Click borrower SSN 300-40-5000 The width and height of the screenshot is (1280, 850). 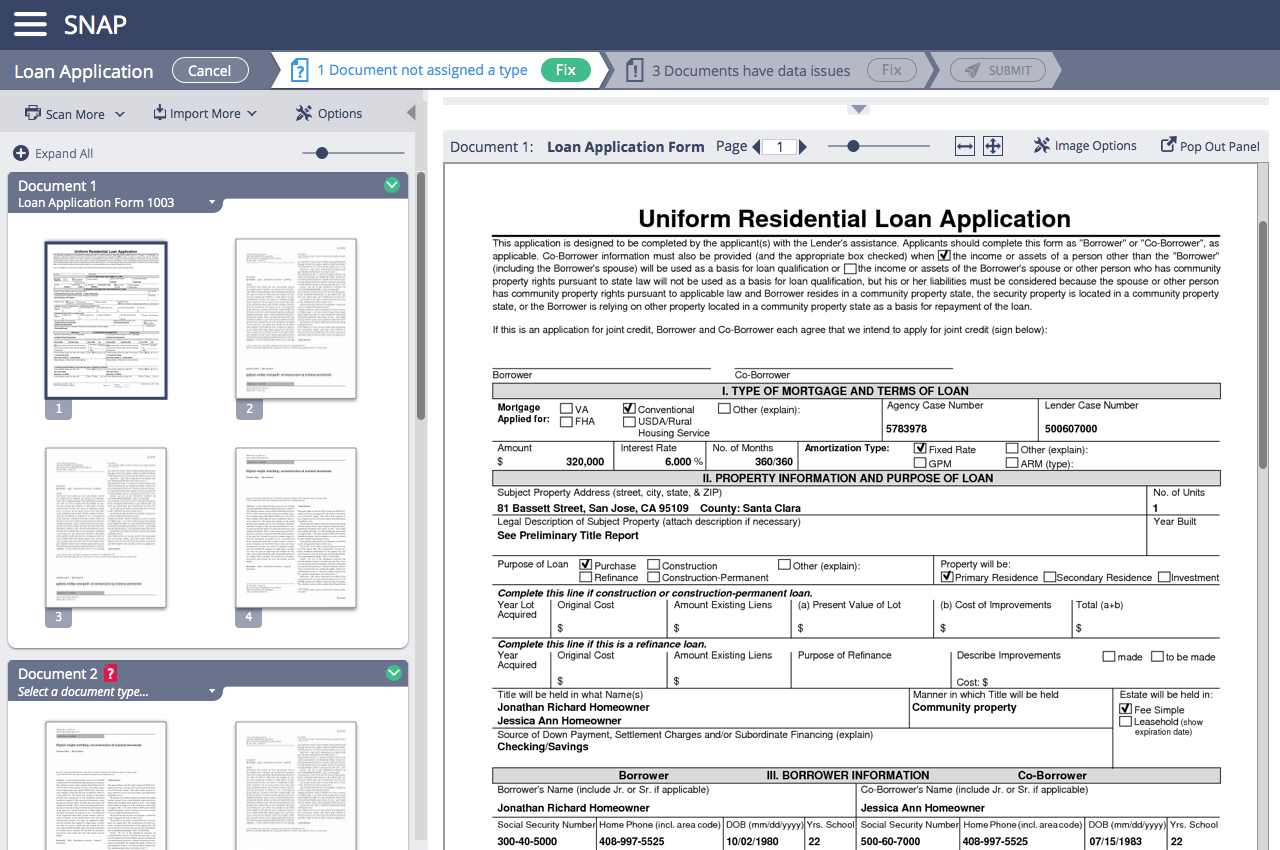coord(527,842)
